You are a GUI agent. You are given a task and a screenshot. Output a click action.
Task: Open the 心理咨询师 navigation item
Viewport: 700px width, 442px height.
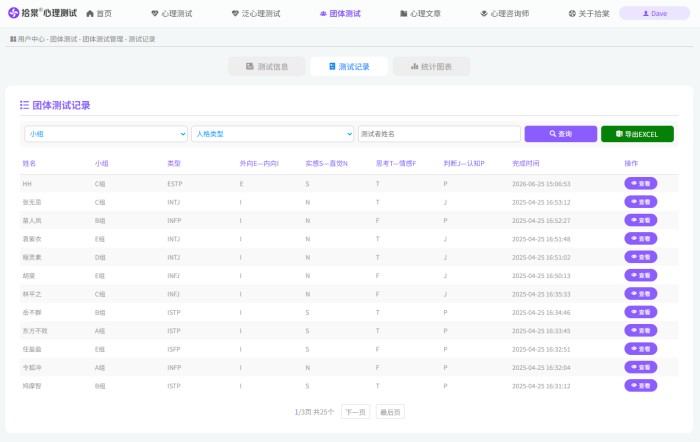tap(505, 13)
